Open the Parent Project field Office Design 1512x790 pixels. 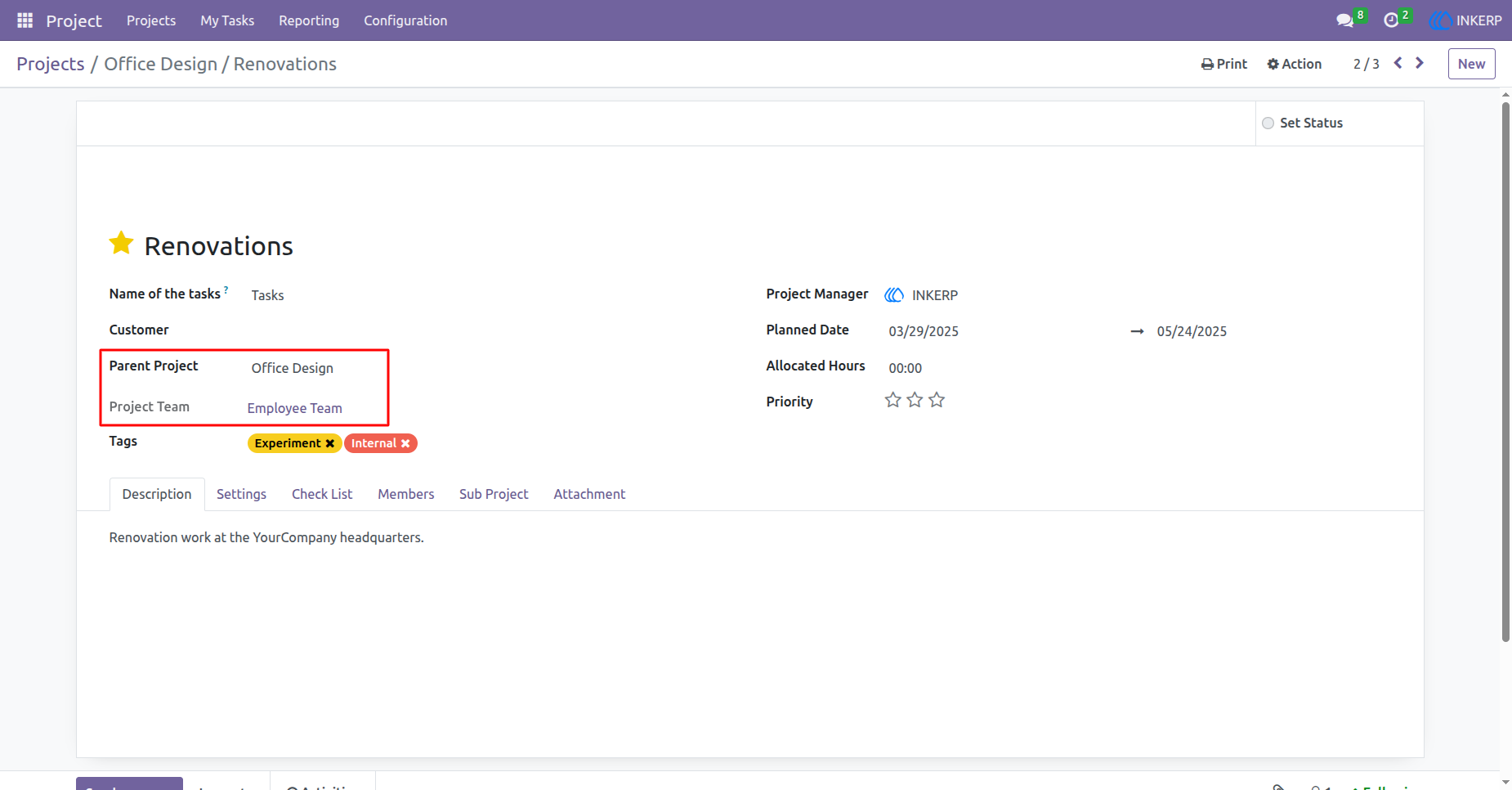point(293,368)
